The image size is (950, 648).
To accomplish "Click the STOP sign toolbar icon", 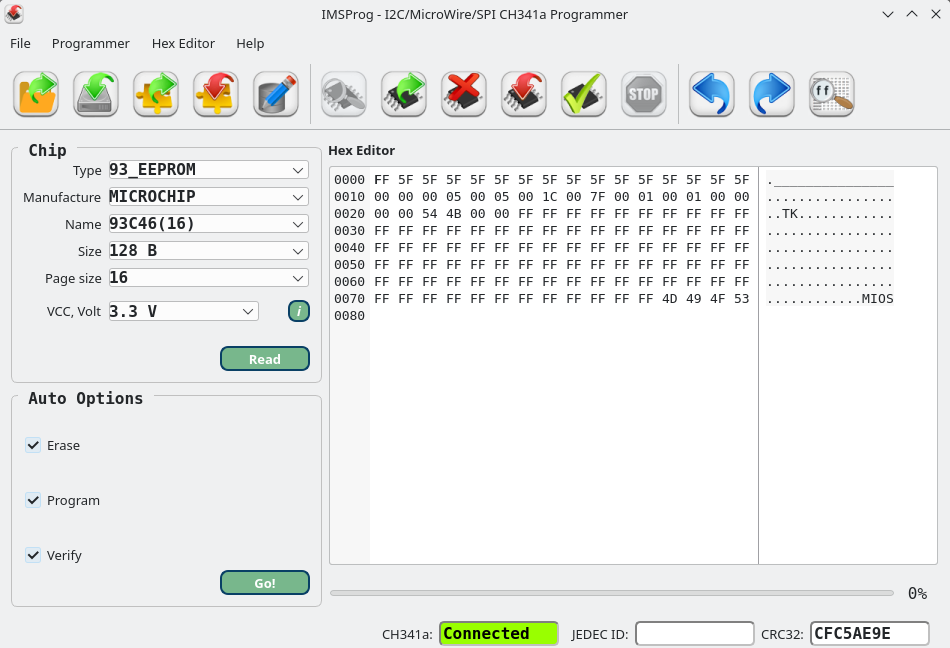I will pos(643,94).
